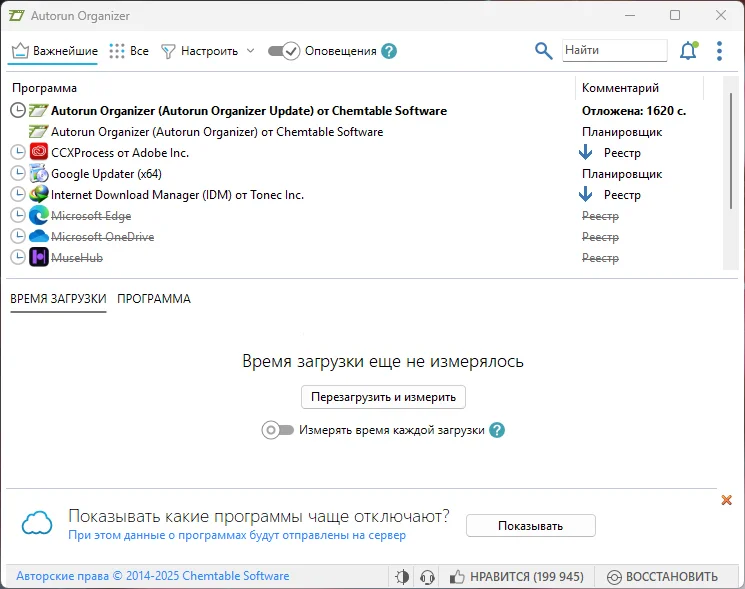Switch to the ПРОГРАММА tab
This screenshot has width=745, height=589.
point(154,299)
